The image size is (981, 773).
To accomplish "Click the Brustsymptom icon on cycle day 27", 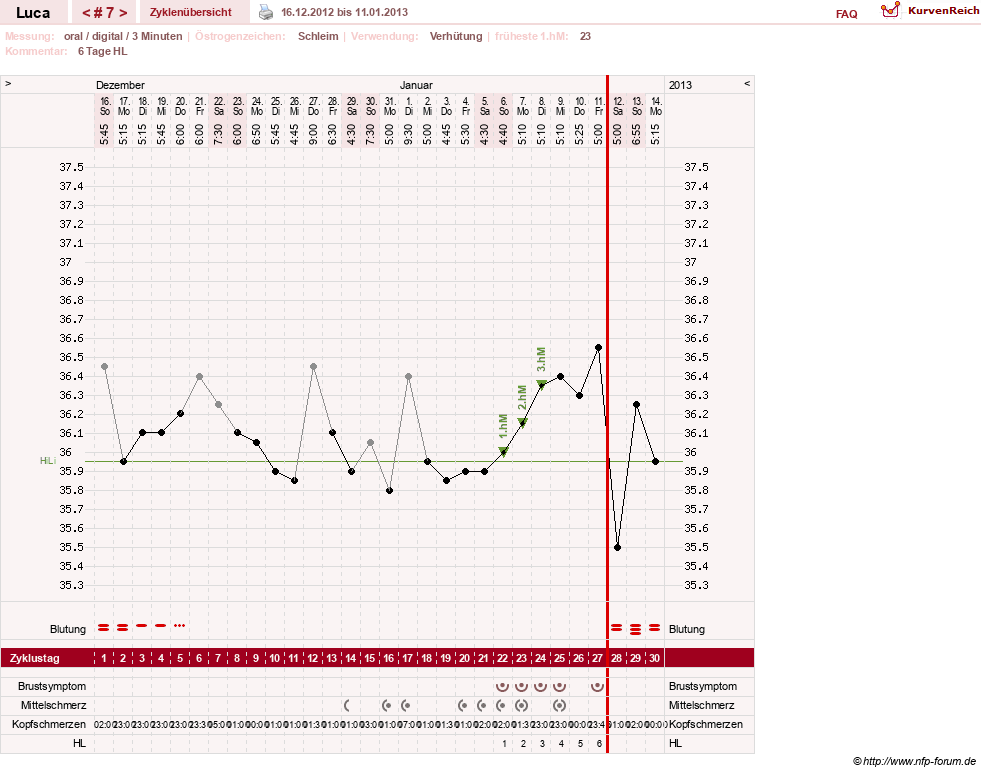I will (x=597, y=686).
